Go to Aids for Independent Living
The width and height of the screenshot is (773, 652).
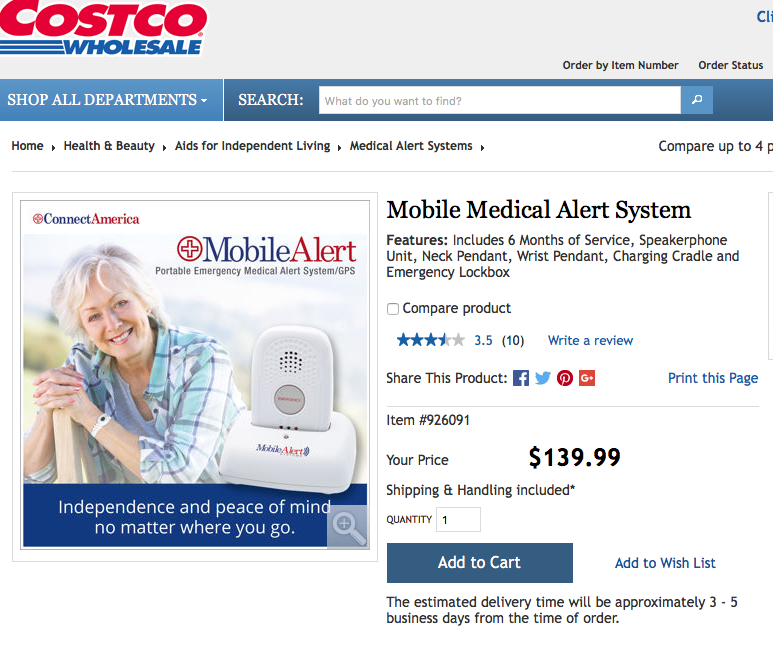tap(252, 146)
